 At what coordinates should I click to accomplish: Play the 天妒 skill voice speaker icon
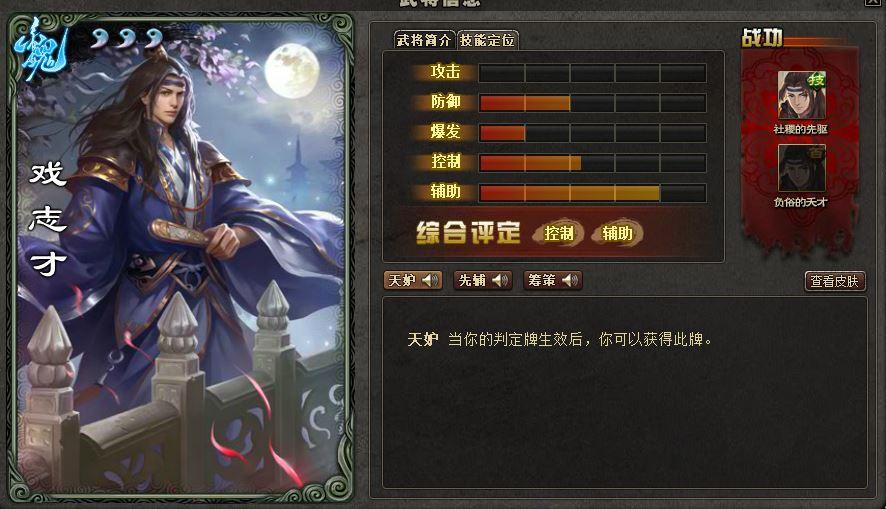click(x=430, y=280)
